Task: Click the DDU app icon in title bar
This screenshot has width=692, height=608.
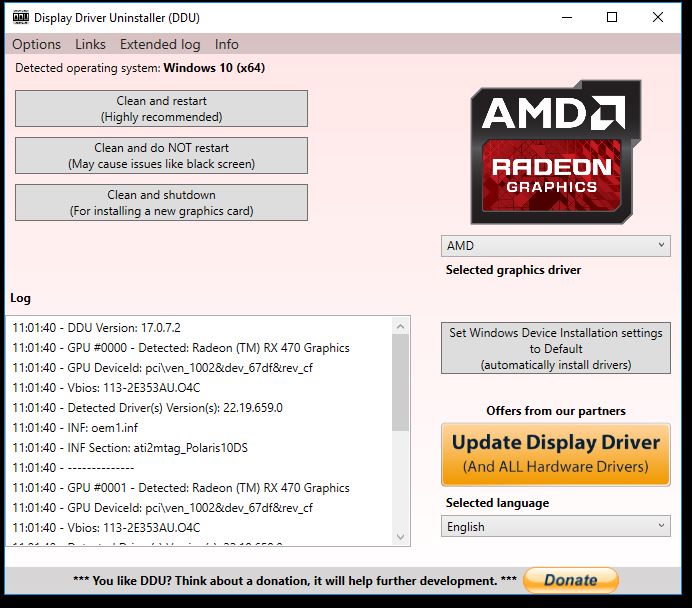Action: (19, 17)
